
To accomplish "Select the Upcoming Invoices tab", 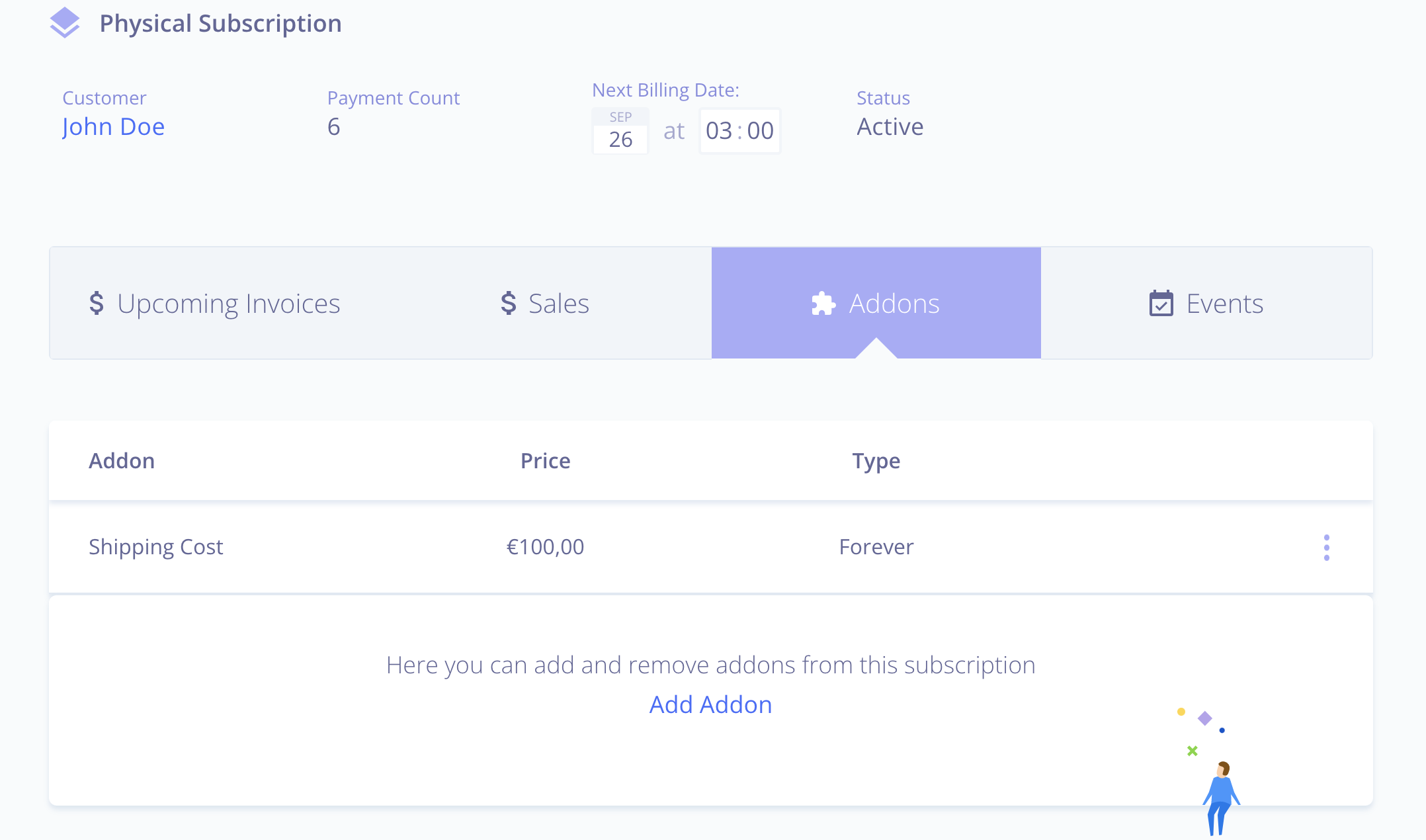I will coord(215,302).
